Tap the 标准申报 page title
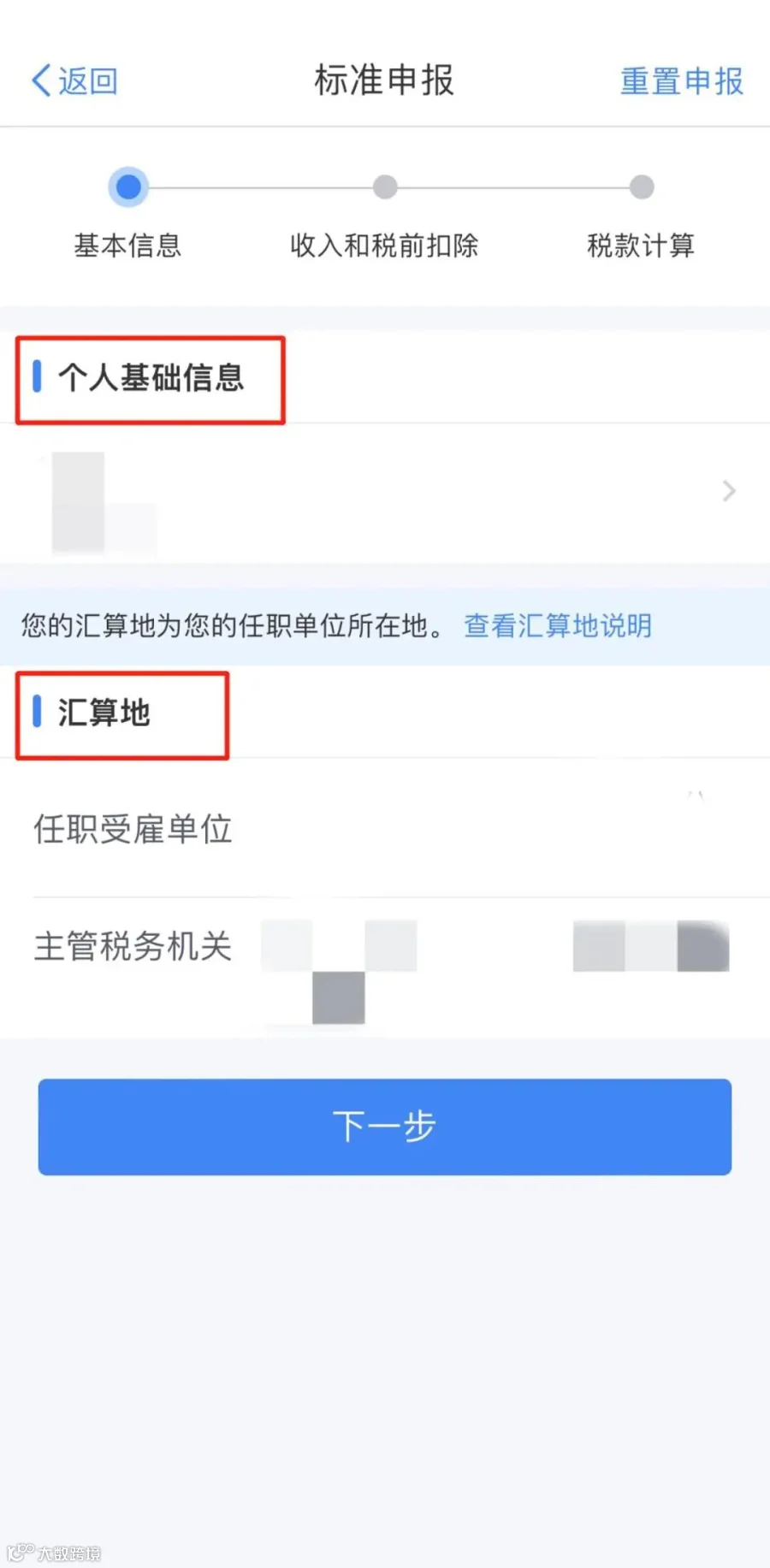 coord(384,80)
